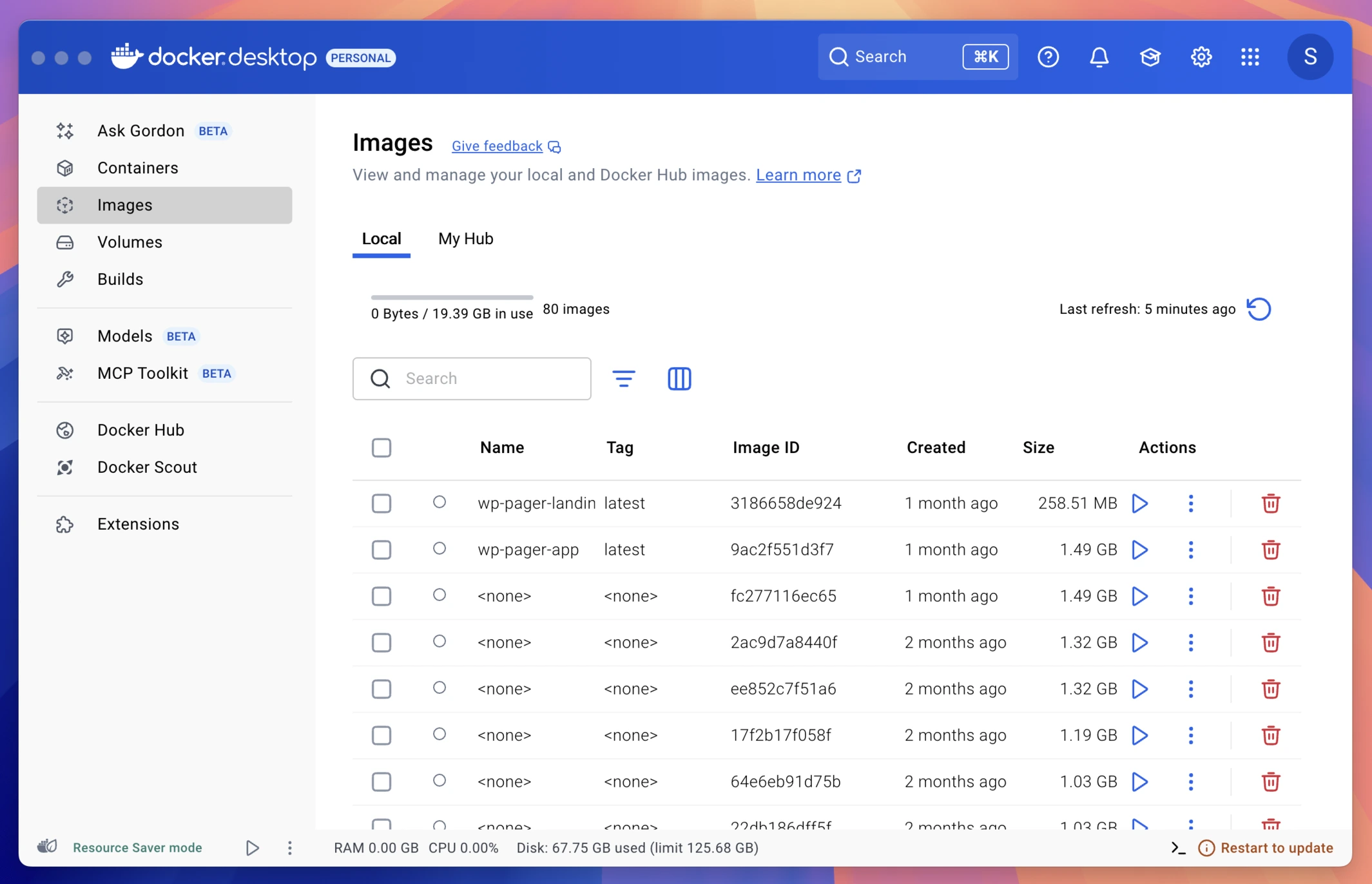Open the Extensions section
Image resolution: width=1372 pixels, height=884 pixels.
(x=138, y=524)
